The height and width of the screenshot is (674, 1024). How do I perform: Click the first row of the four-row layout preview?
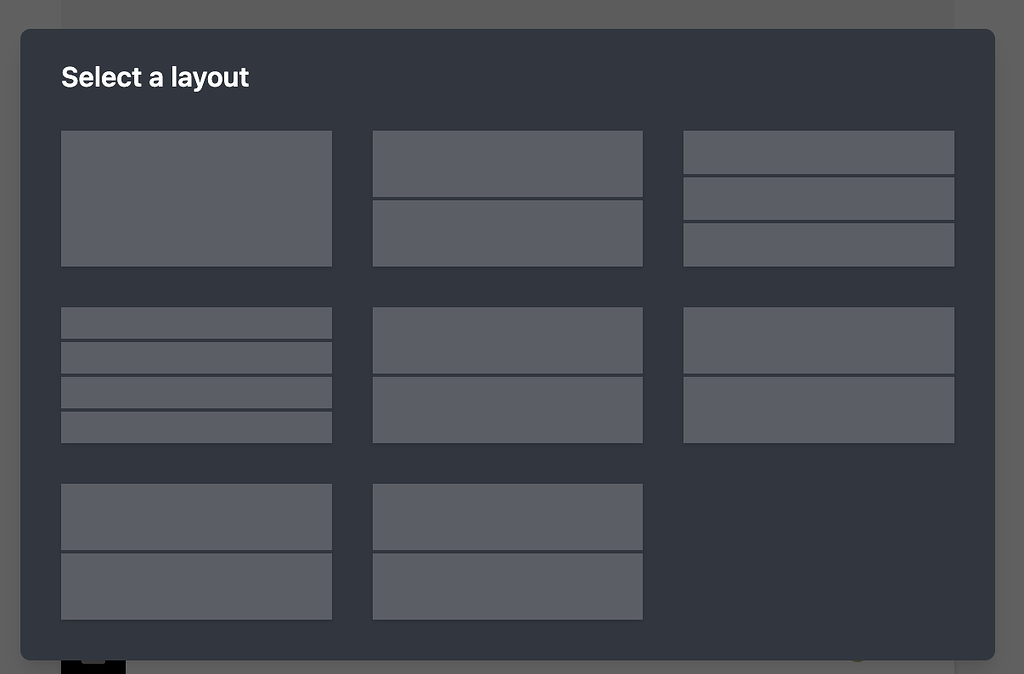click(x=196, y=322)
